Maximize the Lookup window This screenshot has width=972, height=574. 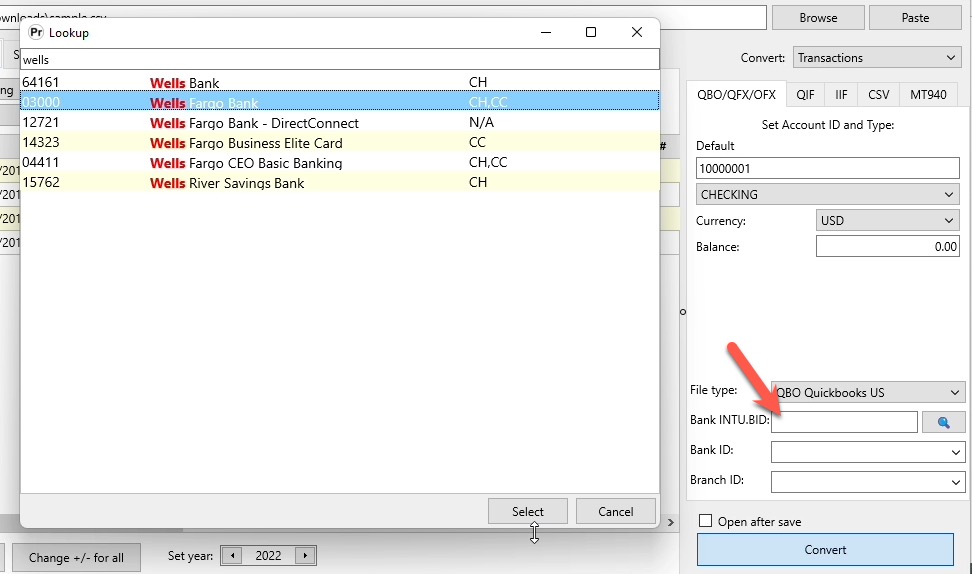coord(591,32)
